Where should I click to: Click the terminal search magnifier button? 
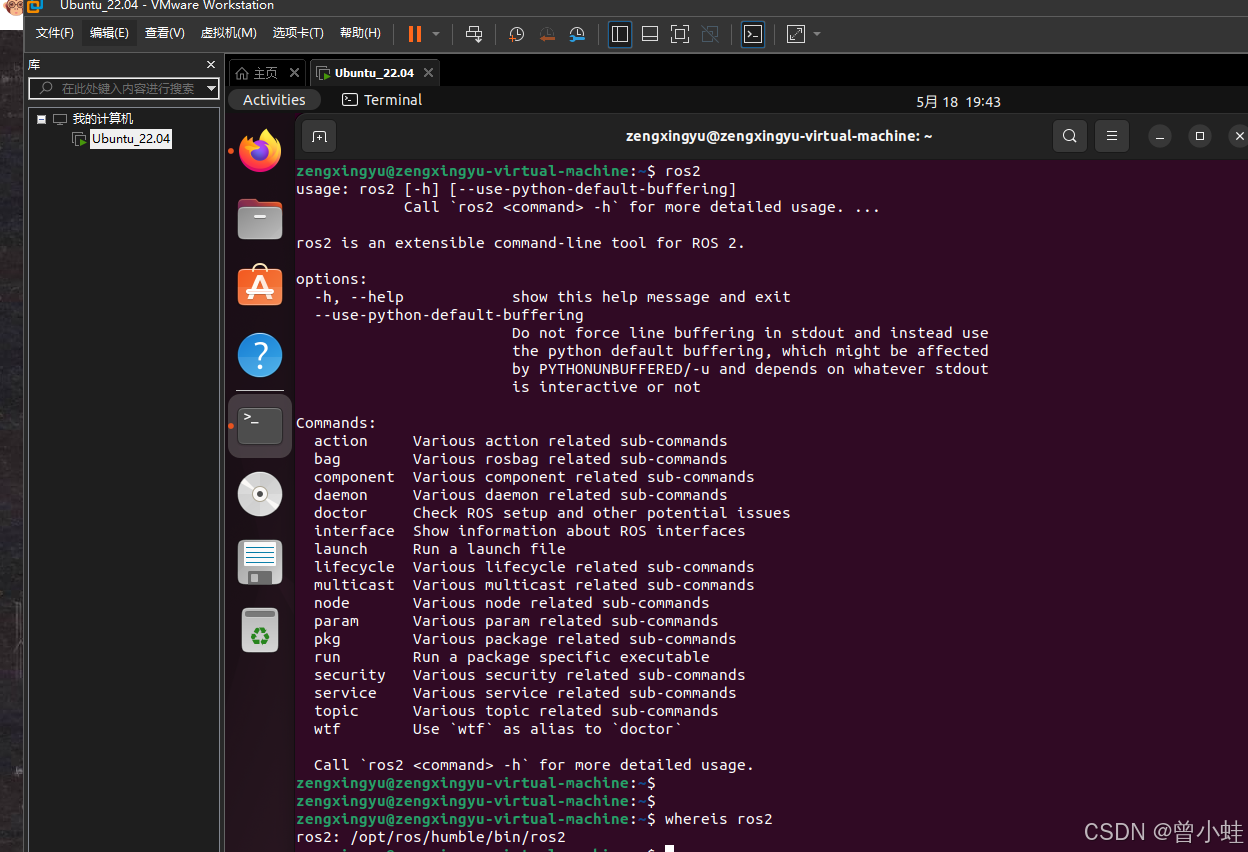tap(1070, 136)
